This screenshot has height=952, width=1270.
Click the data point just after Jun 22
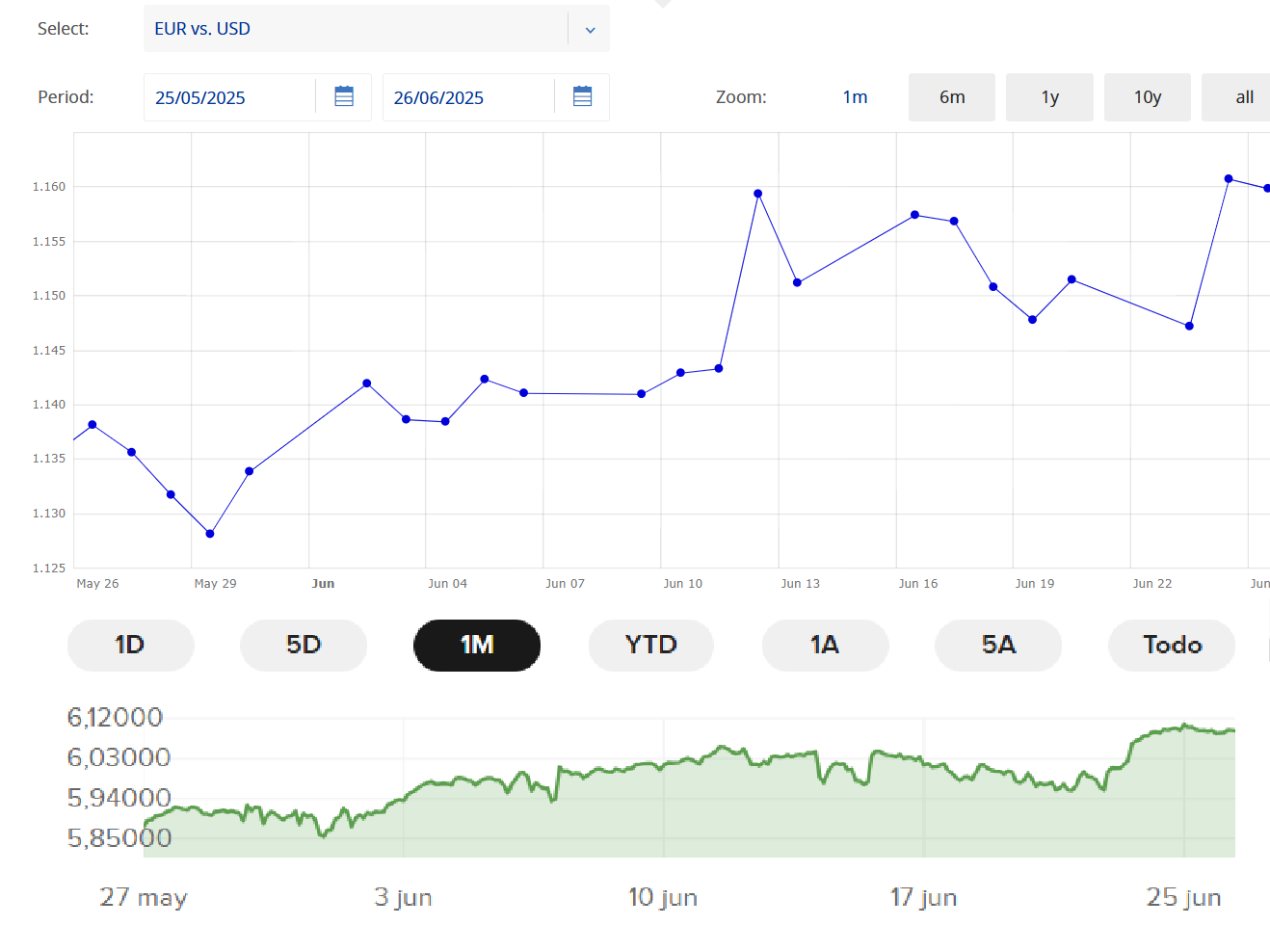1189,327
